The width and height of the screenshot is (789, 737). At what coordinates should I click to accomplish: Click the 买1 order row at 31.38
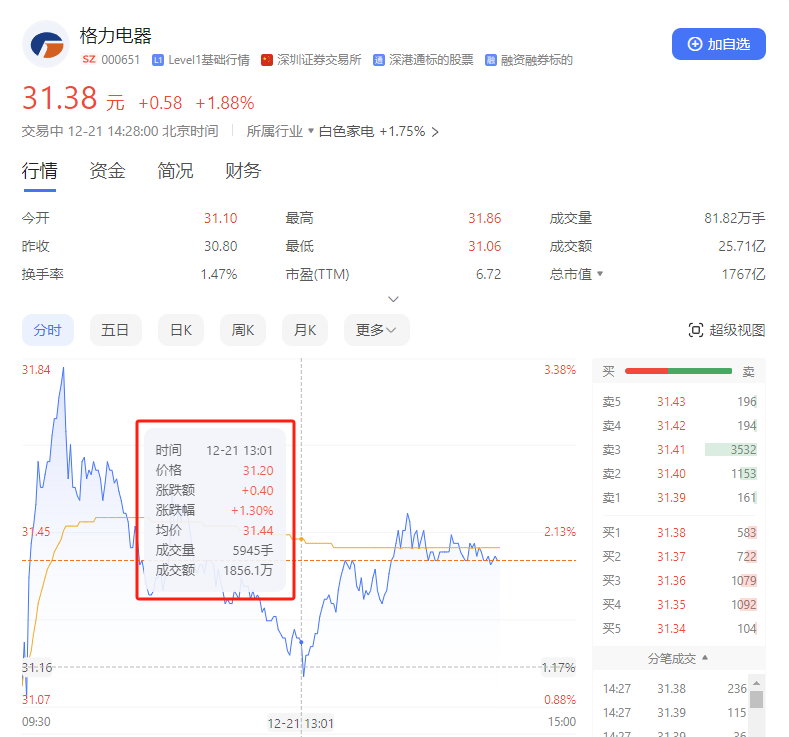(x=679, y=532)
